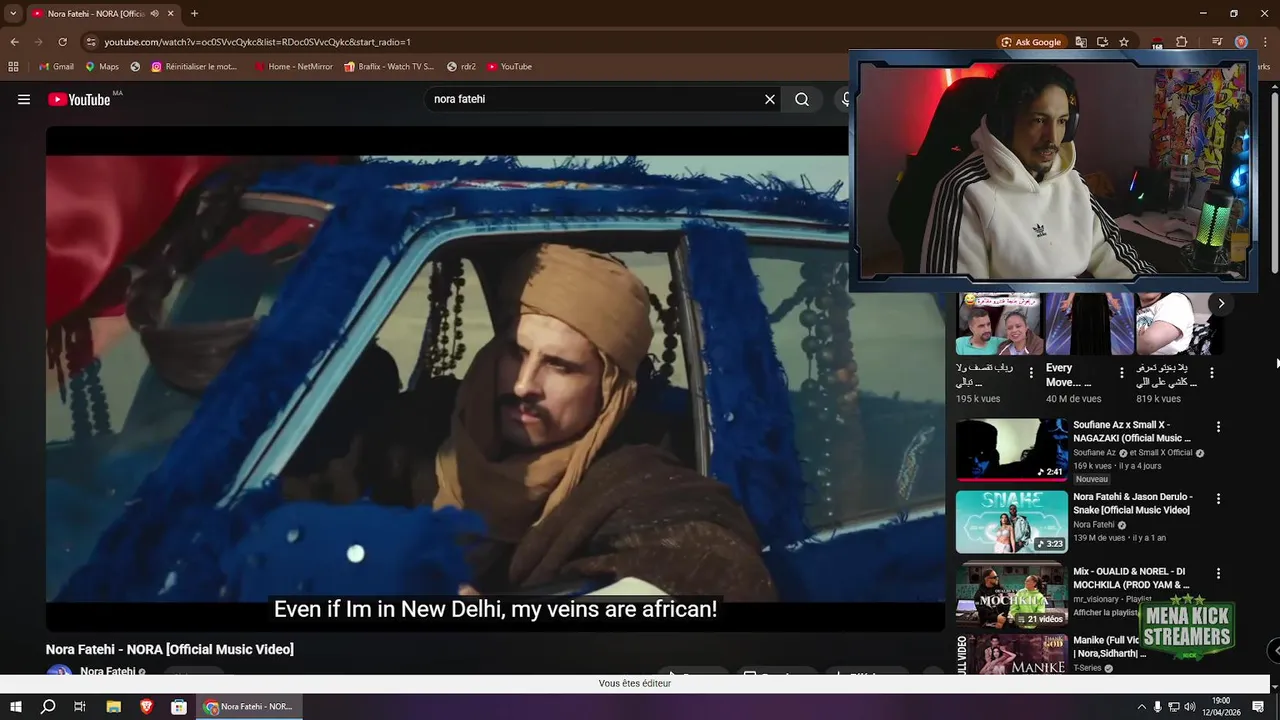
Task: Open the system volume icon
Action: pyautogui.click(x=1190, y=707)
